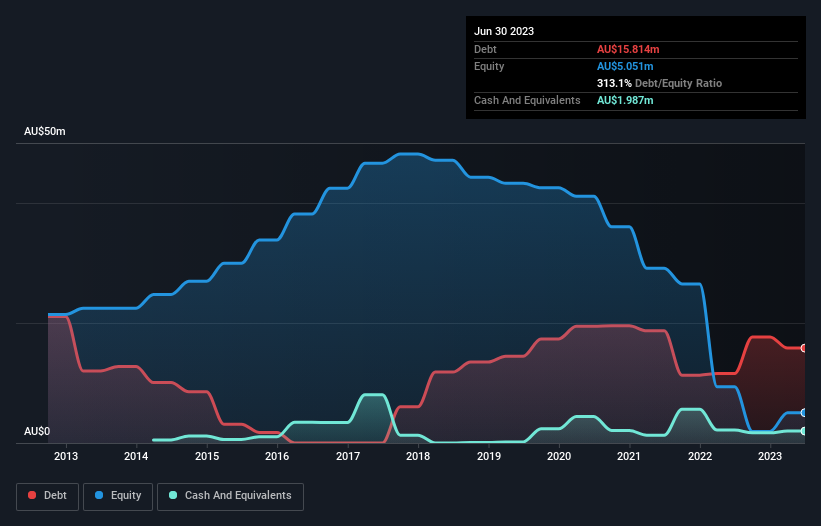
Task: Toggle the Debt series in legend
Action: coord(46,496)
